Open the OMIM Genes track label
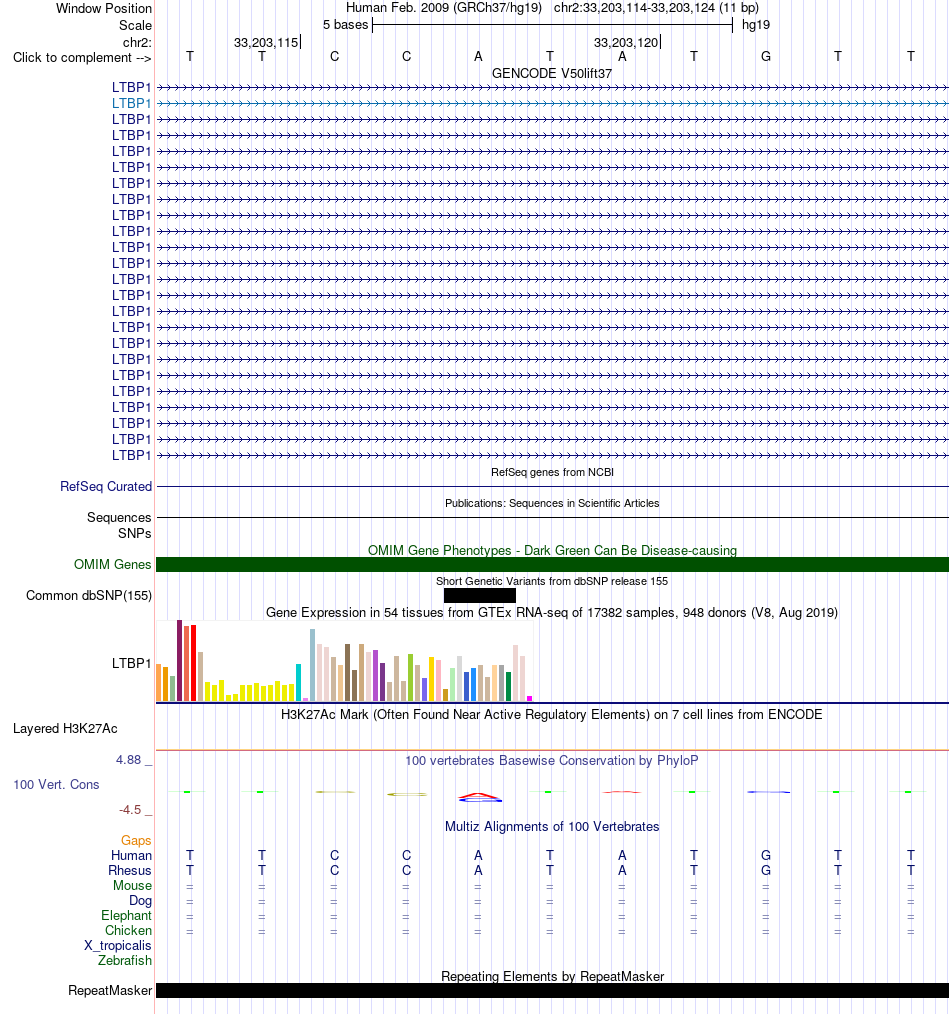Viewport: 950px width, 1014px height. (113, 565)
